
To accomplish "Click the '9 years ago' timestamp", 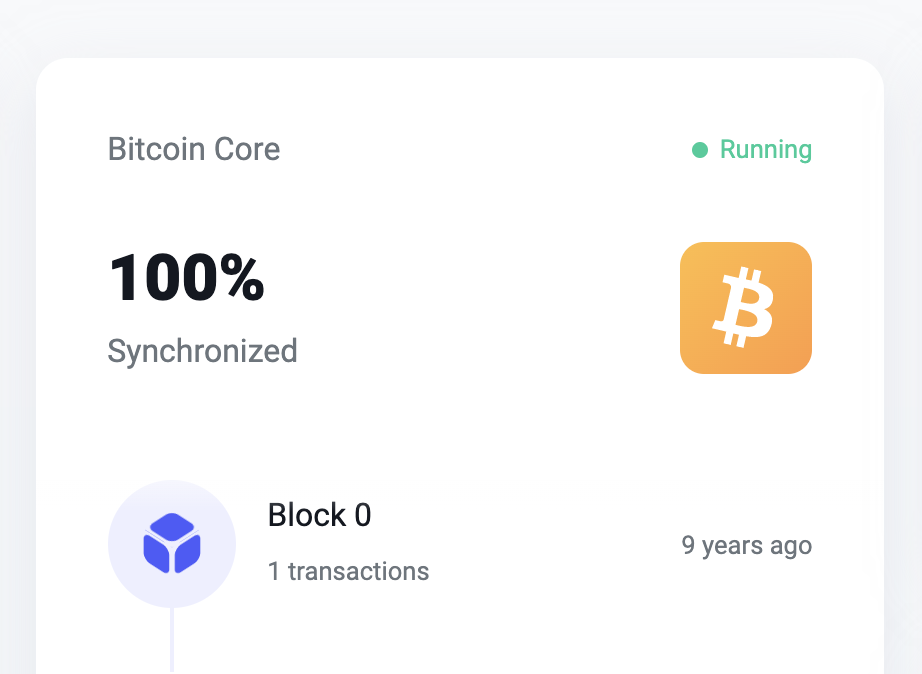I will (x=747, y=545).
